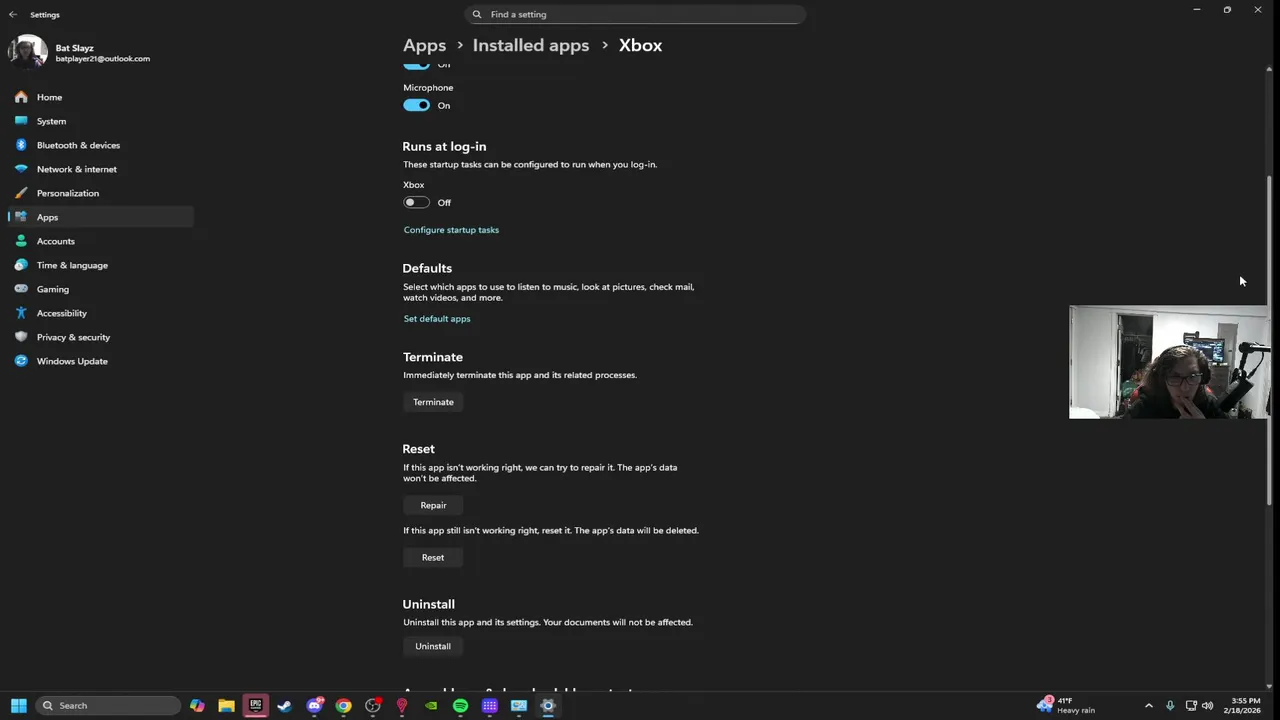
Task: Open File Explorer from the taskbar
Action: pos(227,705)
